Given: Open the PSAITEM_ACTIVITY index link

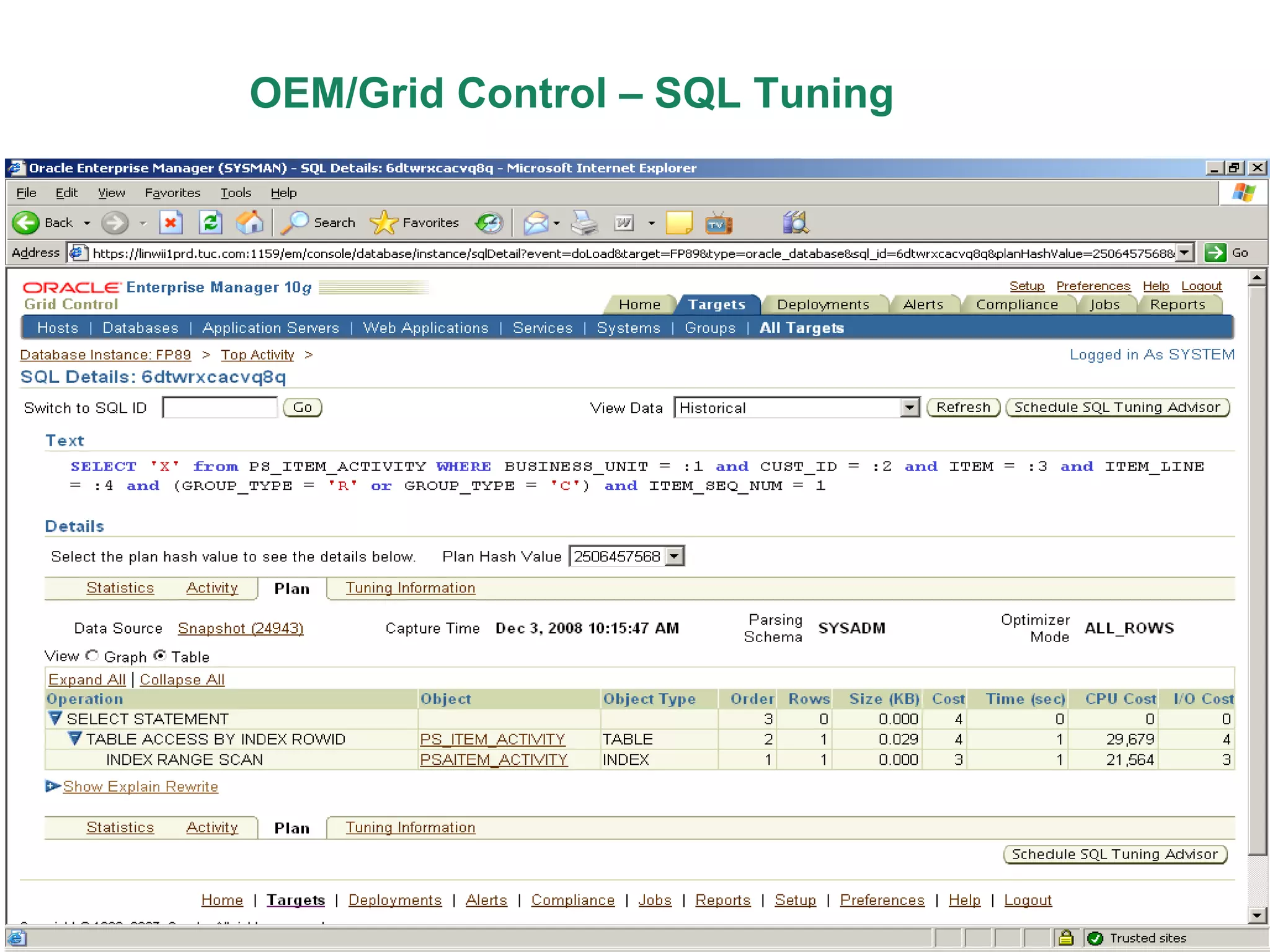Looking at the screenshot, I should [494, 759].
